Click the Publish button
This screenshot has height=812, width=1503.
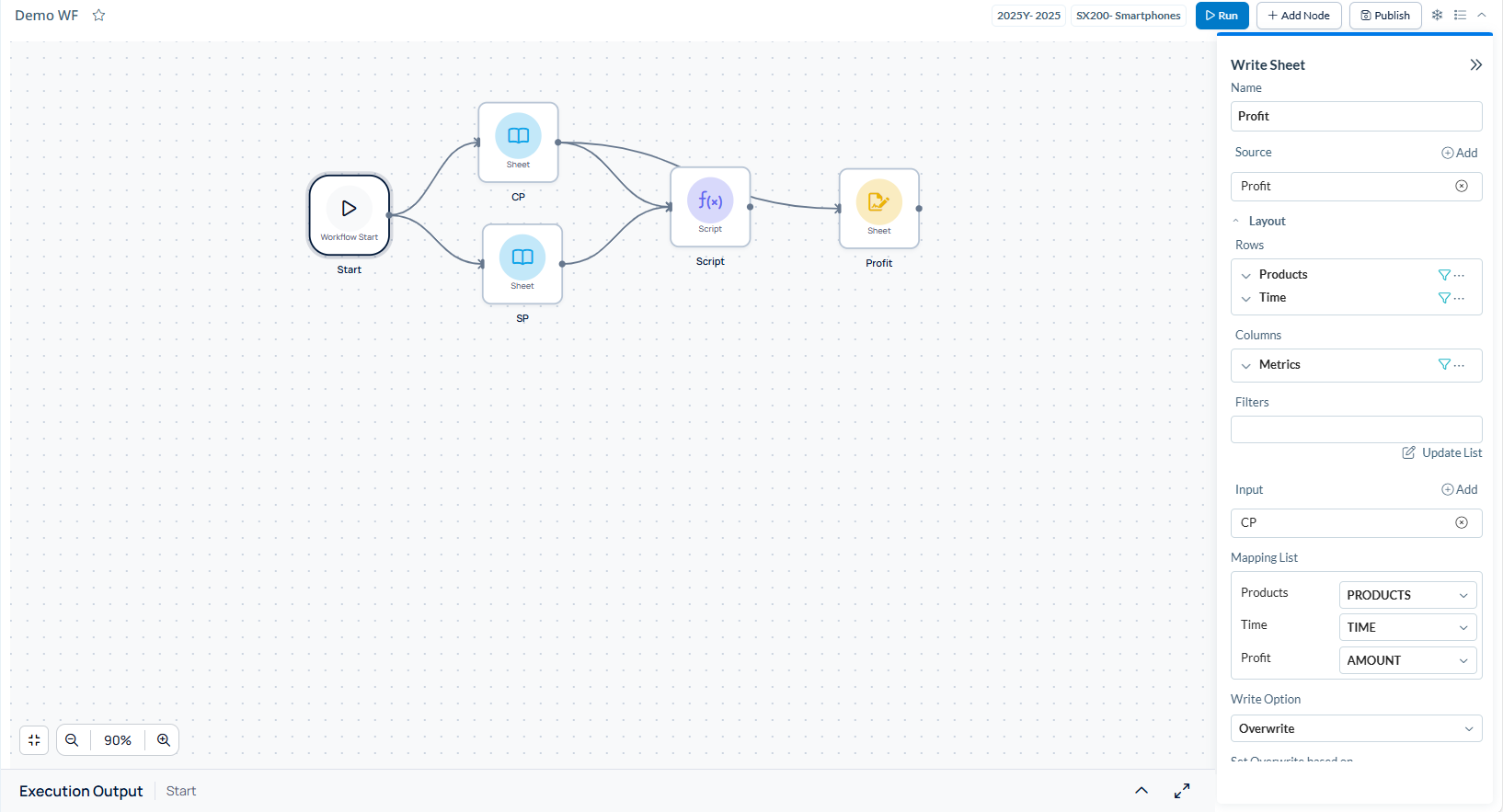tap(1384, 16)
